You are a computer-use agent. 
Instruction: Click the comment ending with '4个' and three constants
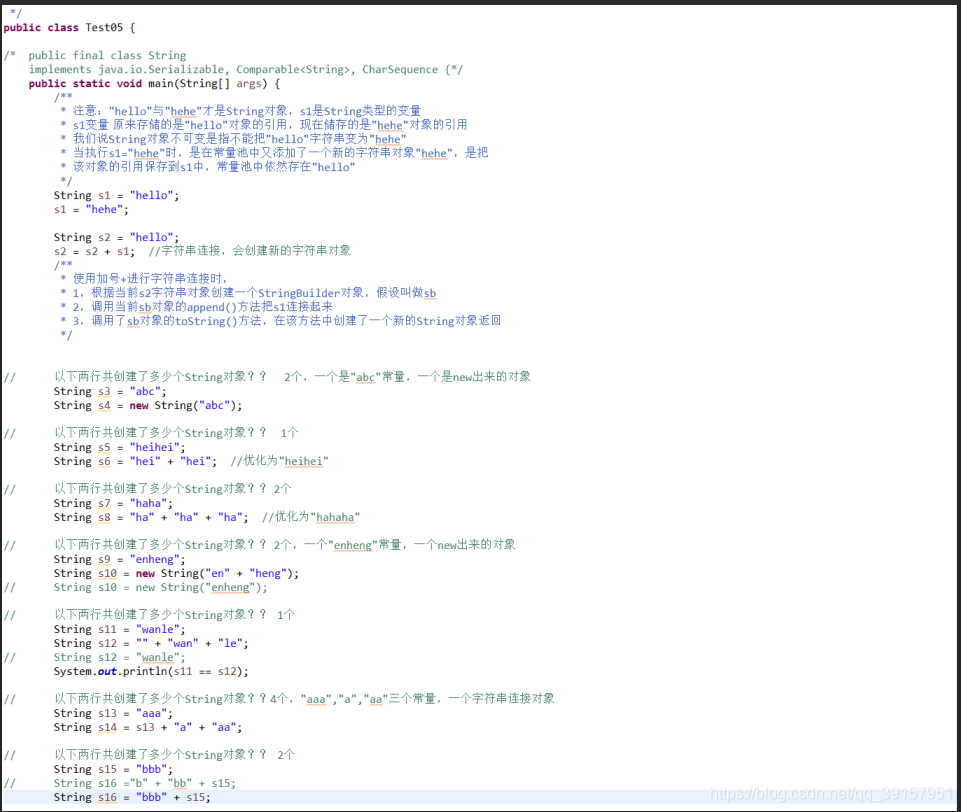click(x=304, y=699)
